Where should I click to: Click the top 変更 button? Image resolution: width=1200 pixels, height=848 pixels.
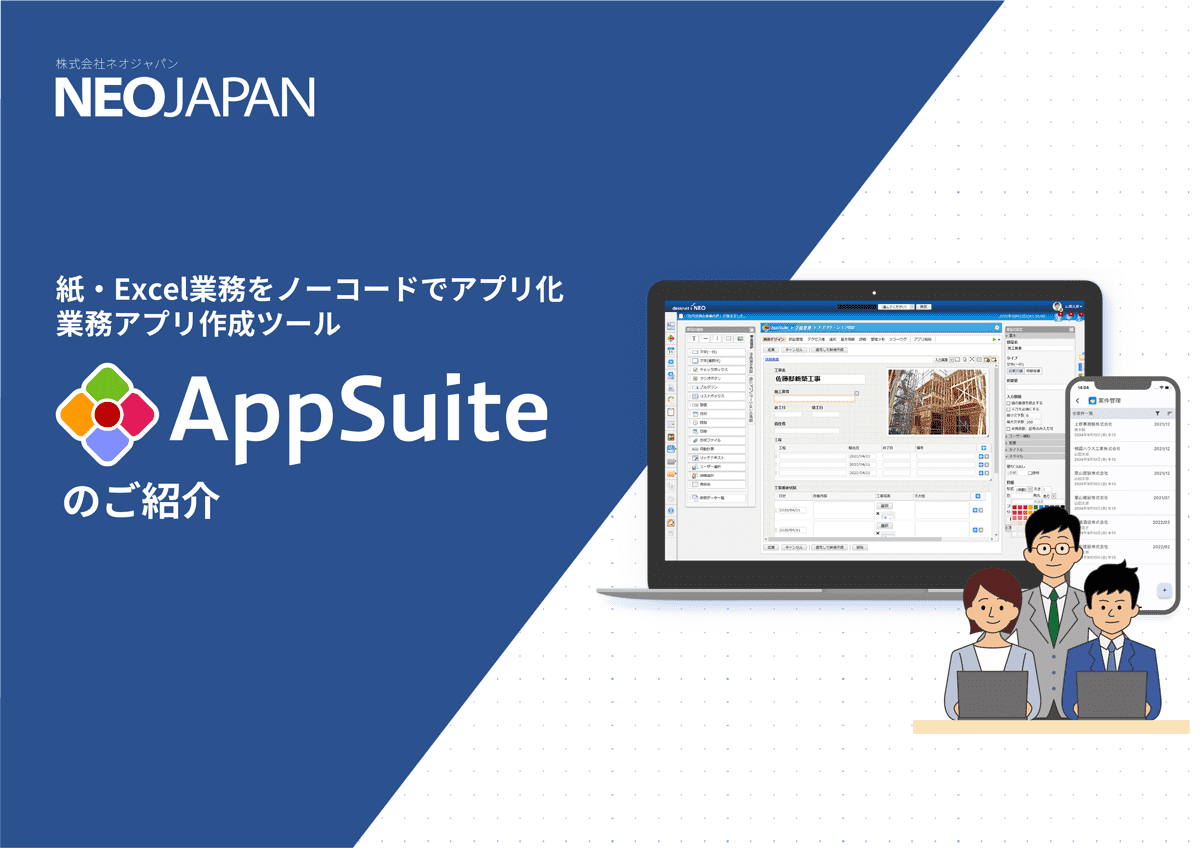click(x=771, y=350)
